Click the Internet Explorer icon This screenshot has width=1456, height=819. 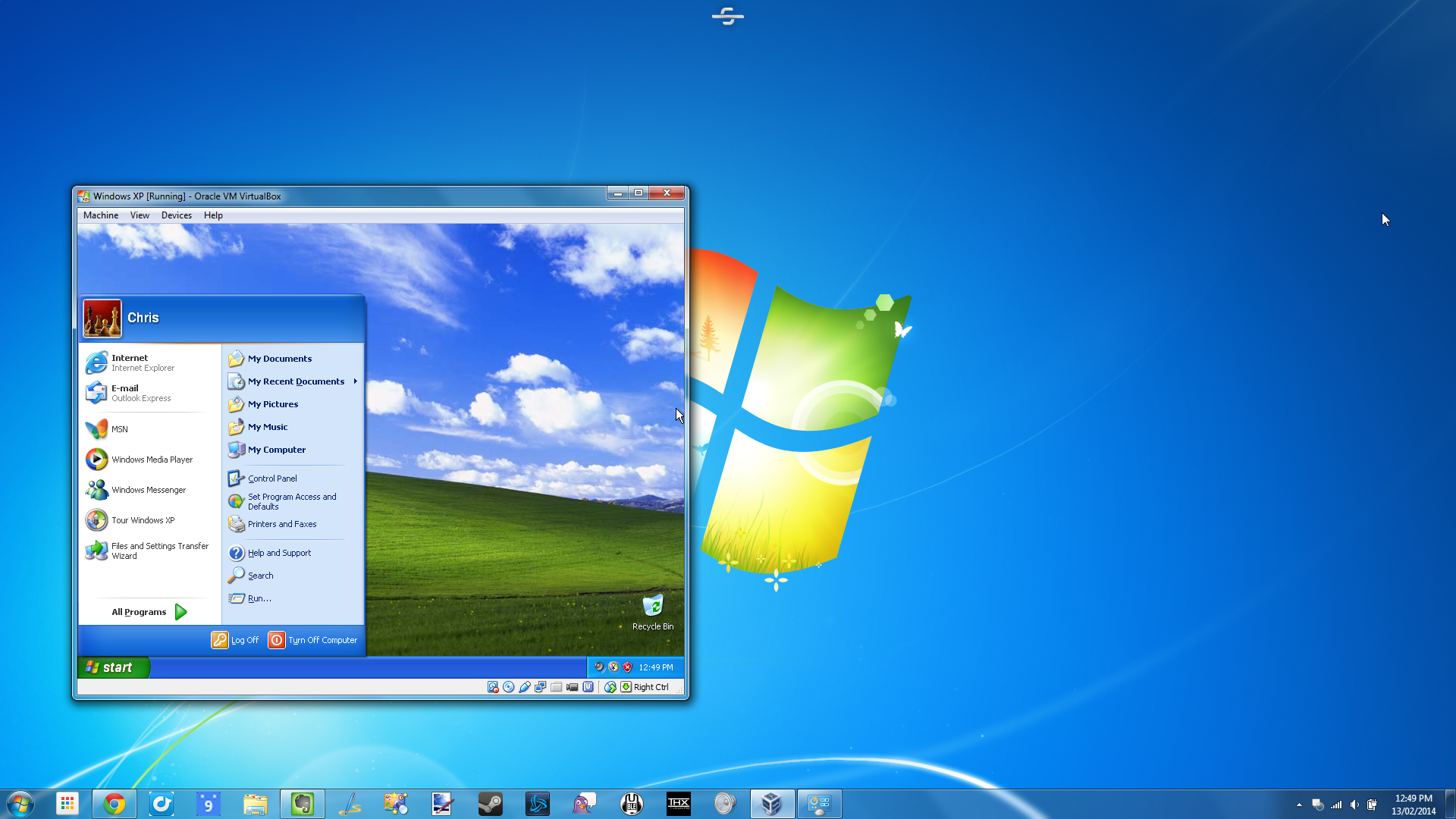[x=97, y=362]
